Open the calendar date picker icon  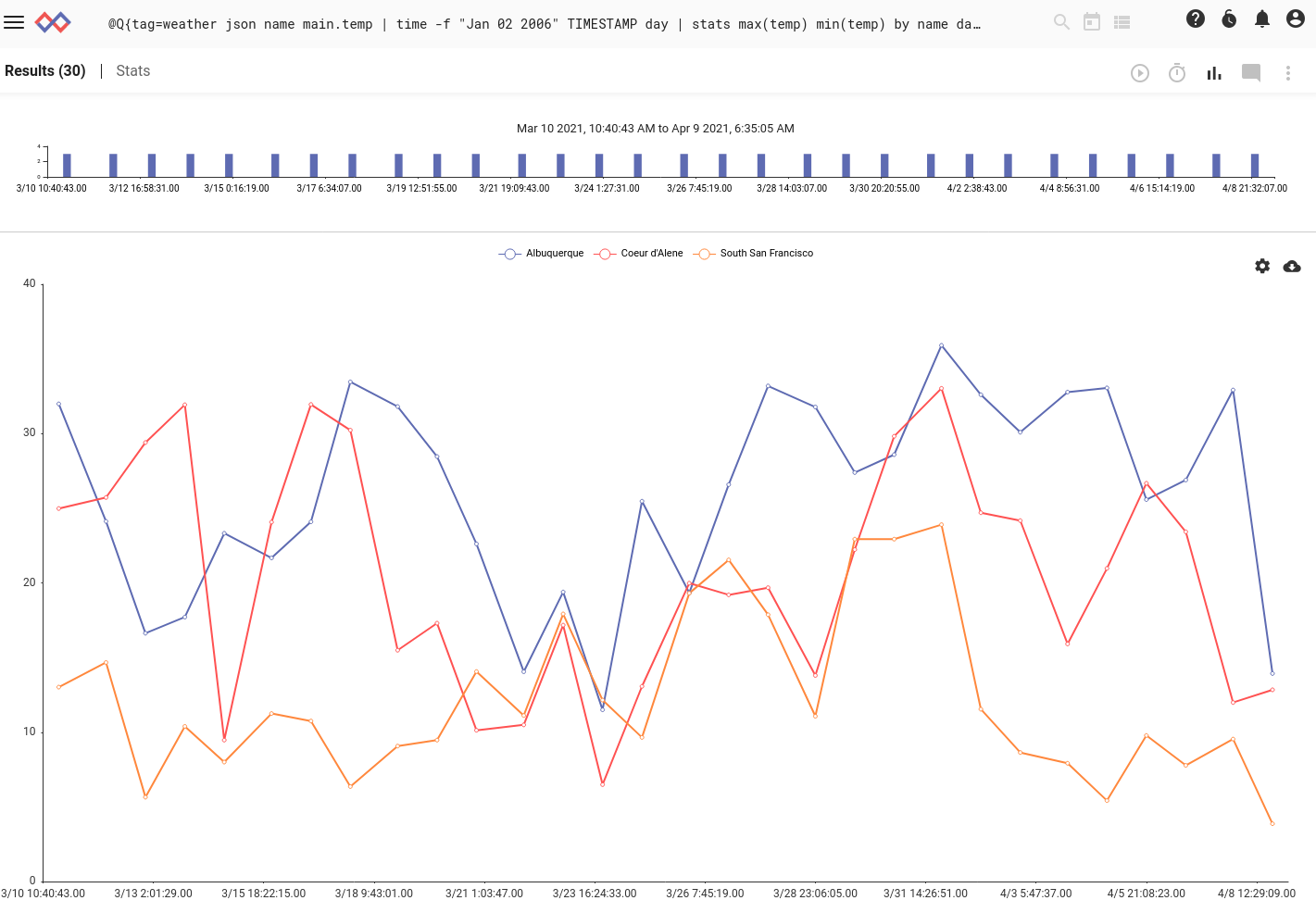1091,20
